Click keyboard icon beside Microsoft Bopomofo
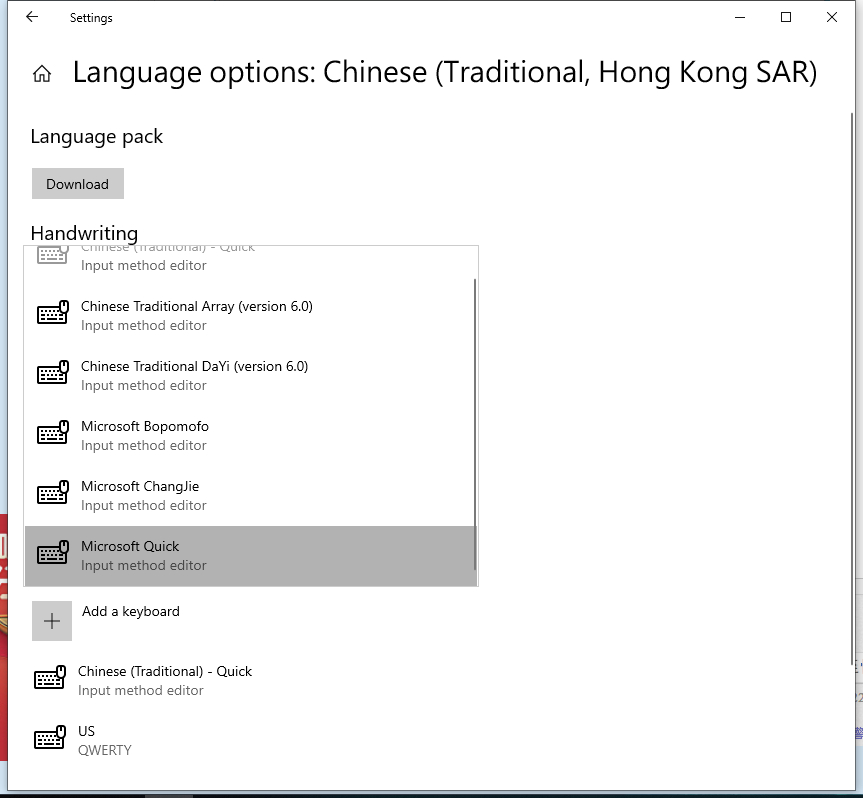This screenshot has width=863, height=798. click(x=53, y=433)
